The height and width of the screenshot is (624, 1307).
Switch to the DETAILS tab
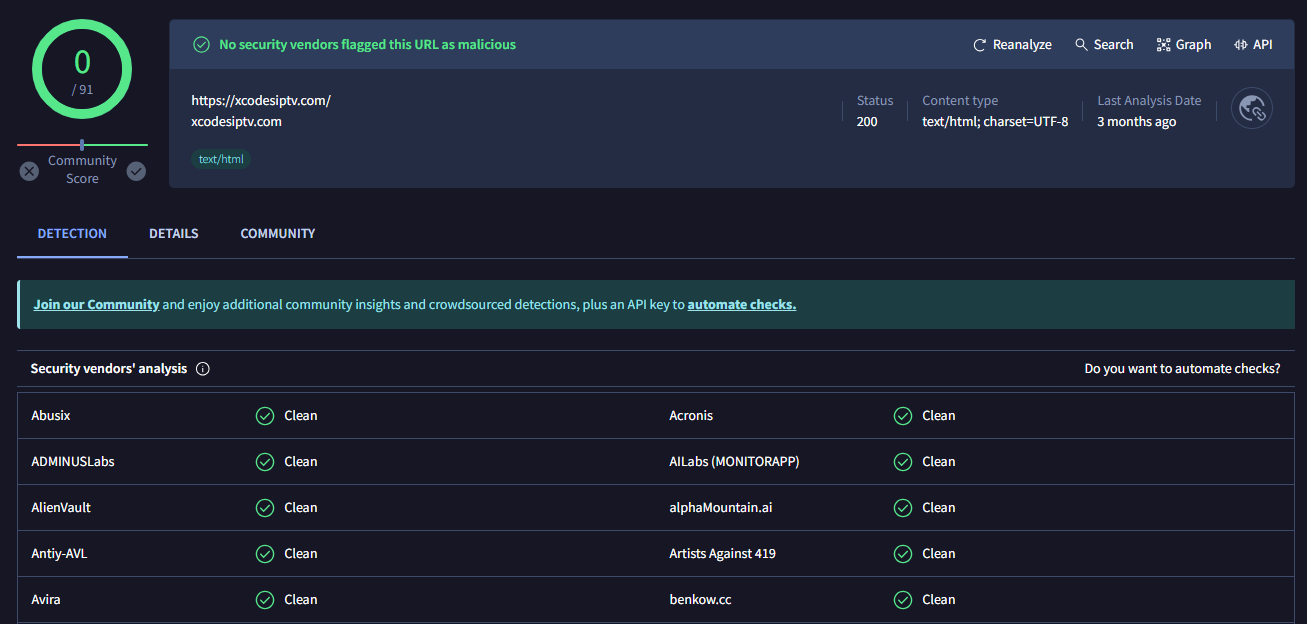173,233
